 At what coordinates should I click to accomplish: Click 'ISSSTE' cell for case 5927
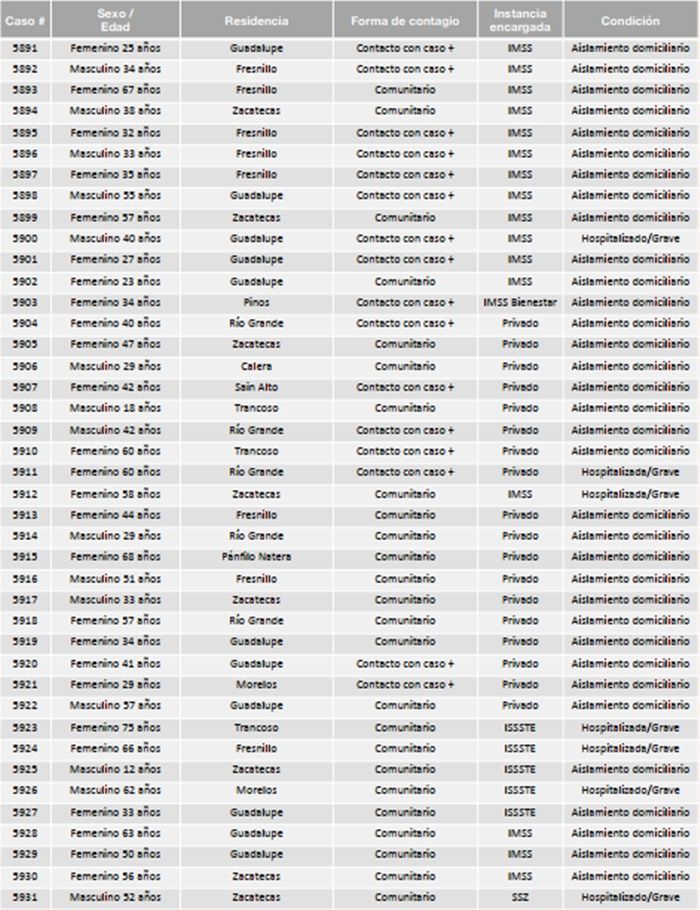pos(520,812)
